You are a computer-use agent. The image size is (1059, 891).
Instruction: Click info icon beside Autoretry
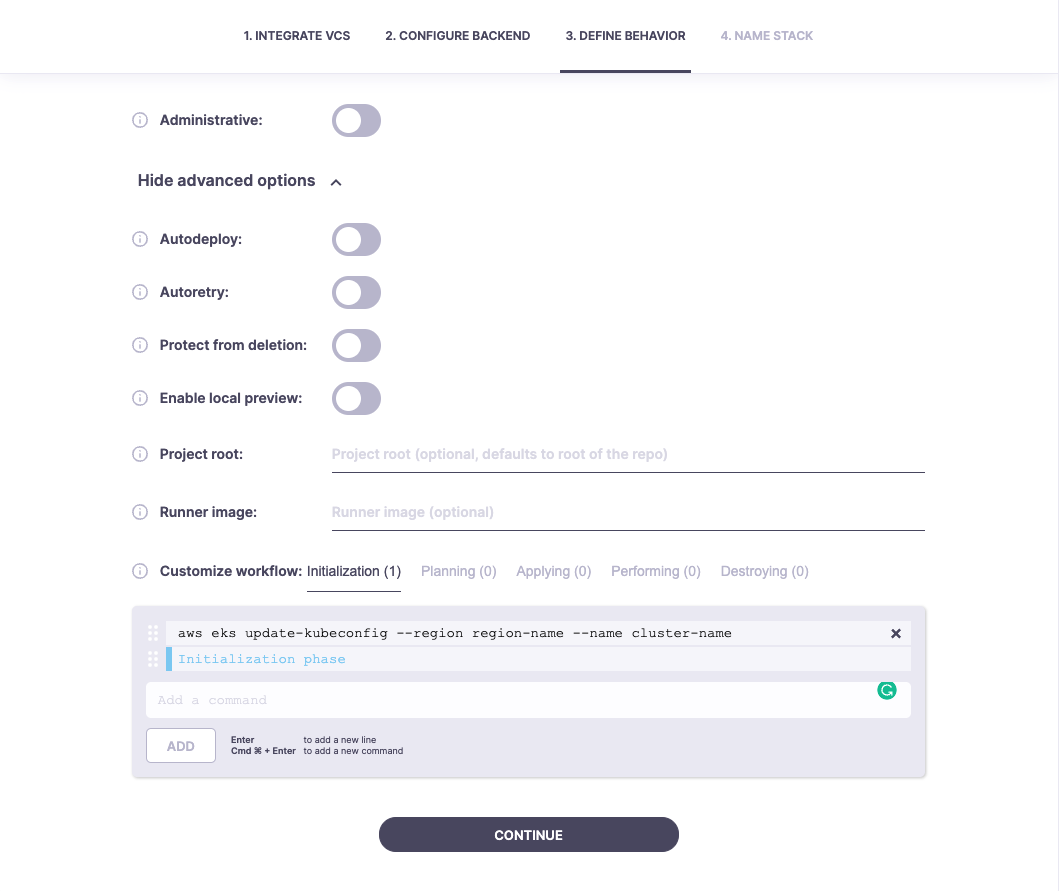click(x=140, y=293)
